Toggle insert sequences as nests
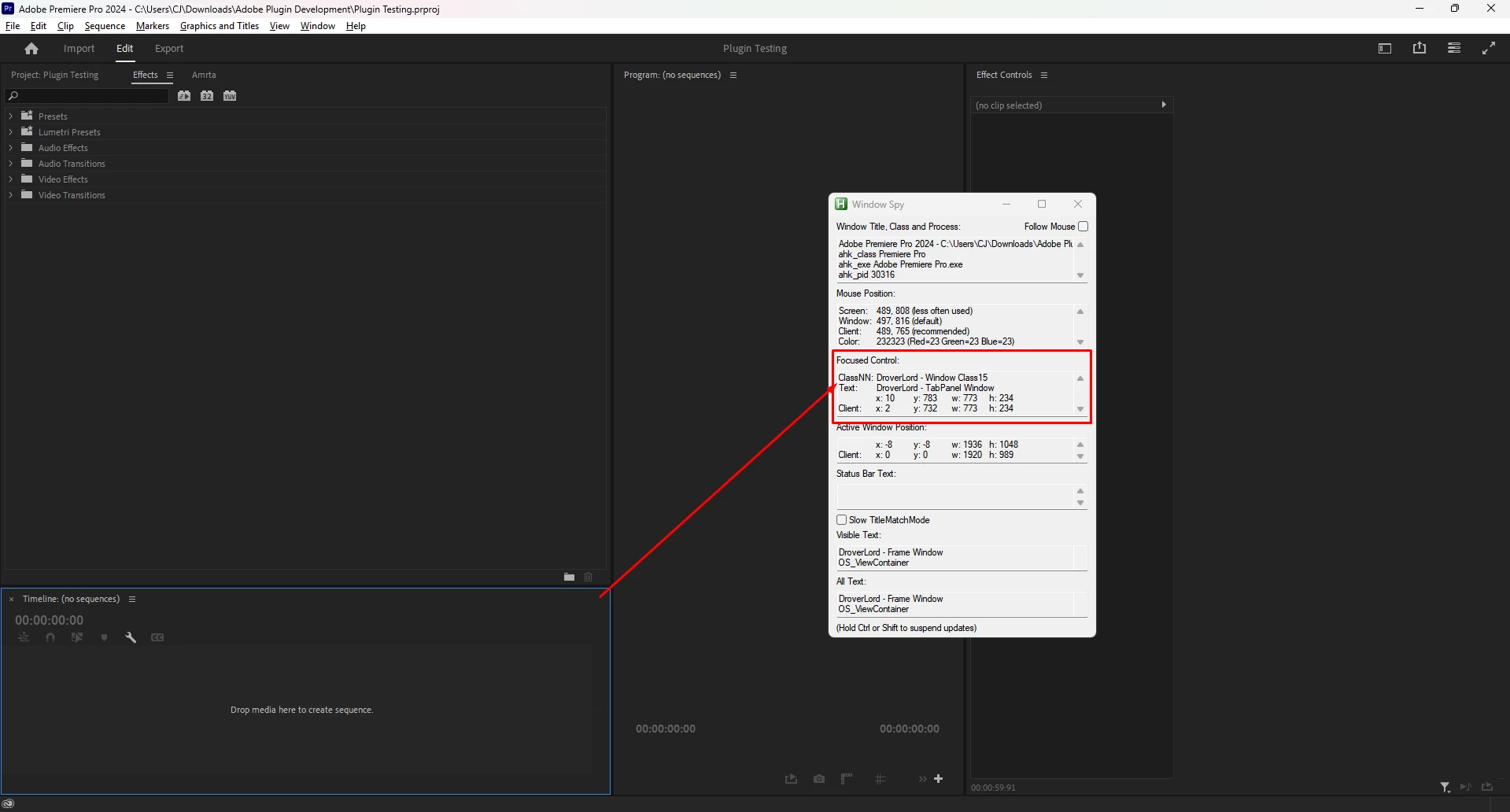Viewport: 1510px width, 812px height. coord(24,637)
